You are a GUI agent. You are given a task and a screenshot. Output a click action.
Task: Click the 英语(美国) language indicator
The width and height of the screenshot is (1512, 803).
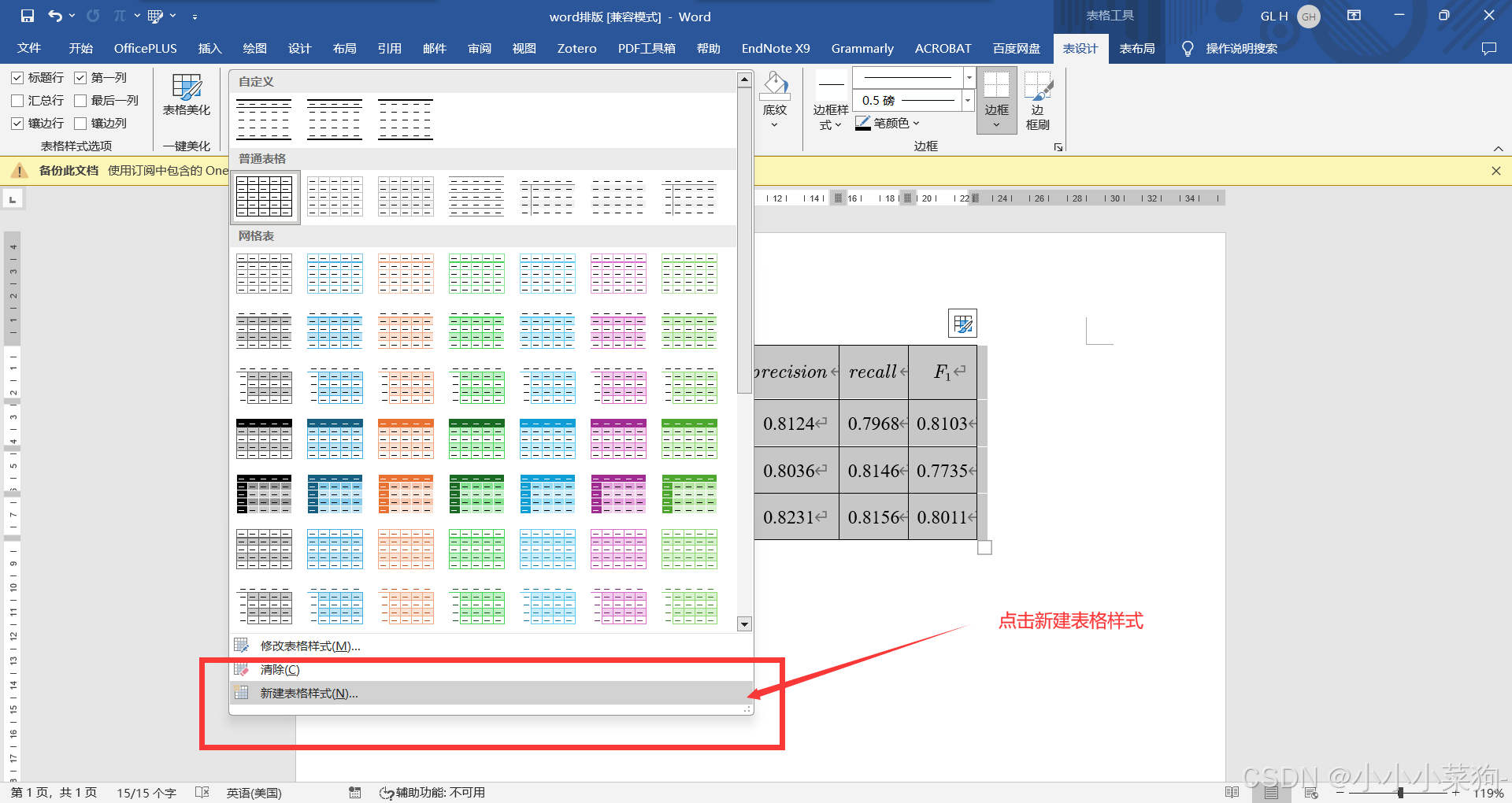coord(254,793)
